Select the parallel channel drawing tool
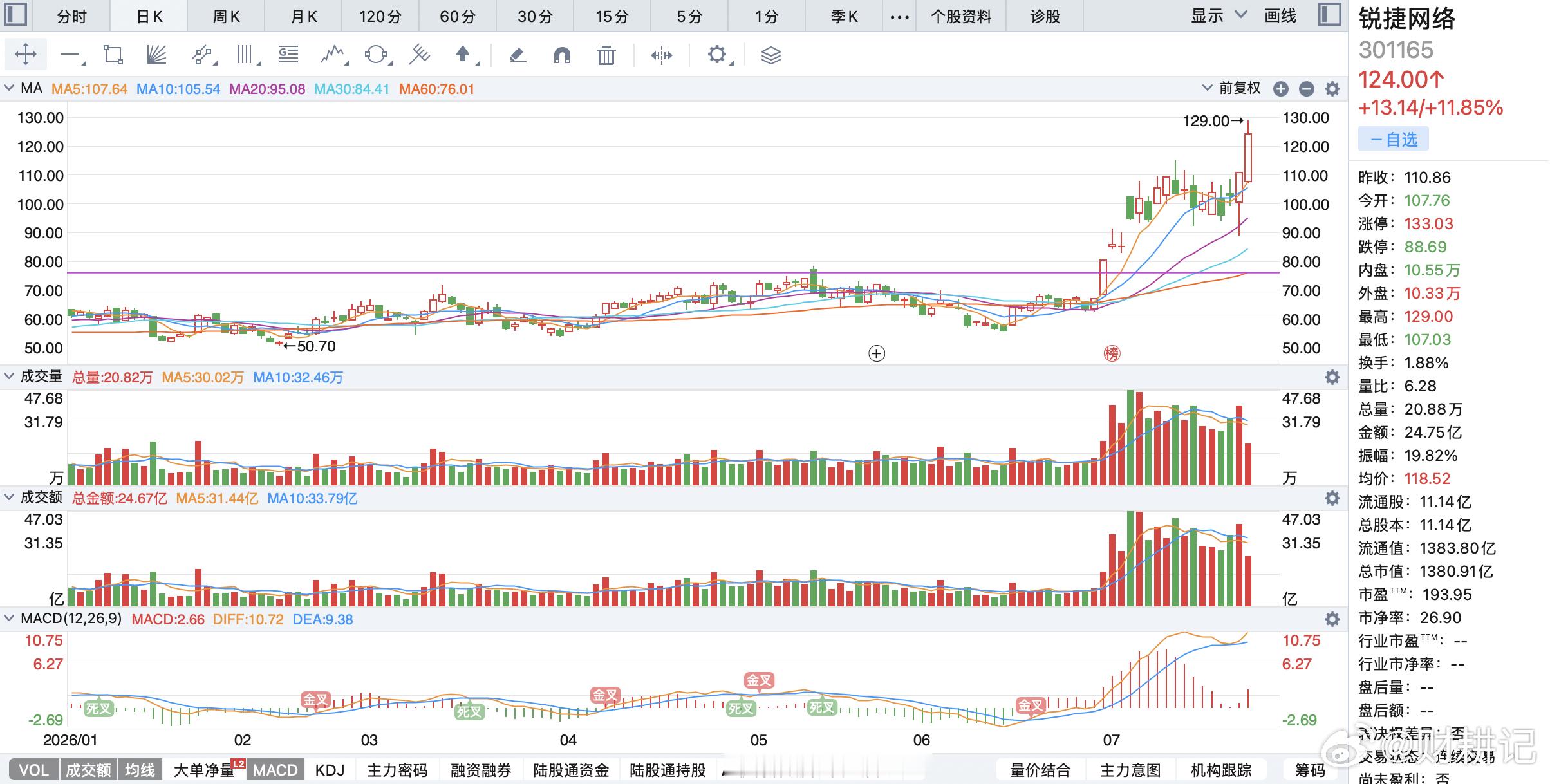 [x=201, y=55]
